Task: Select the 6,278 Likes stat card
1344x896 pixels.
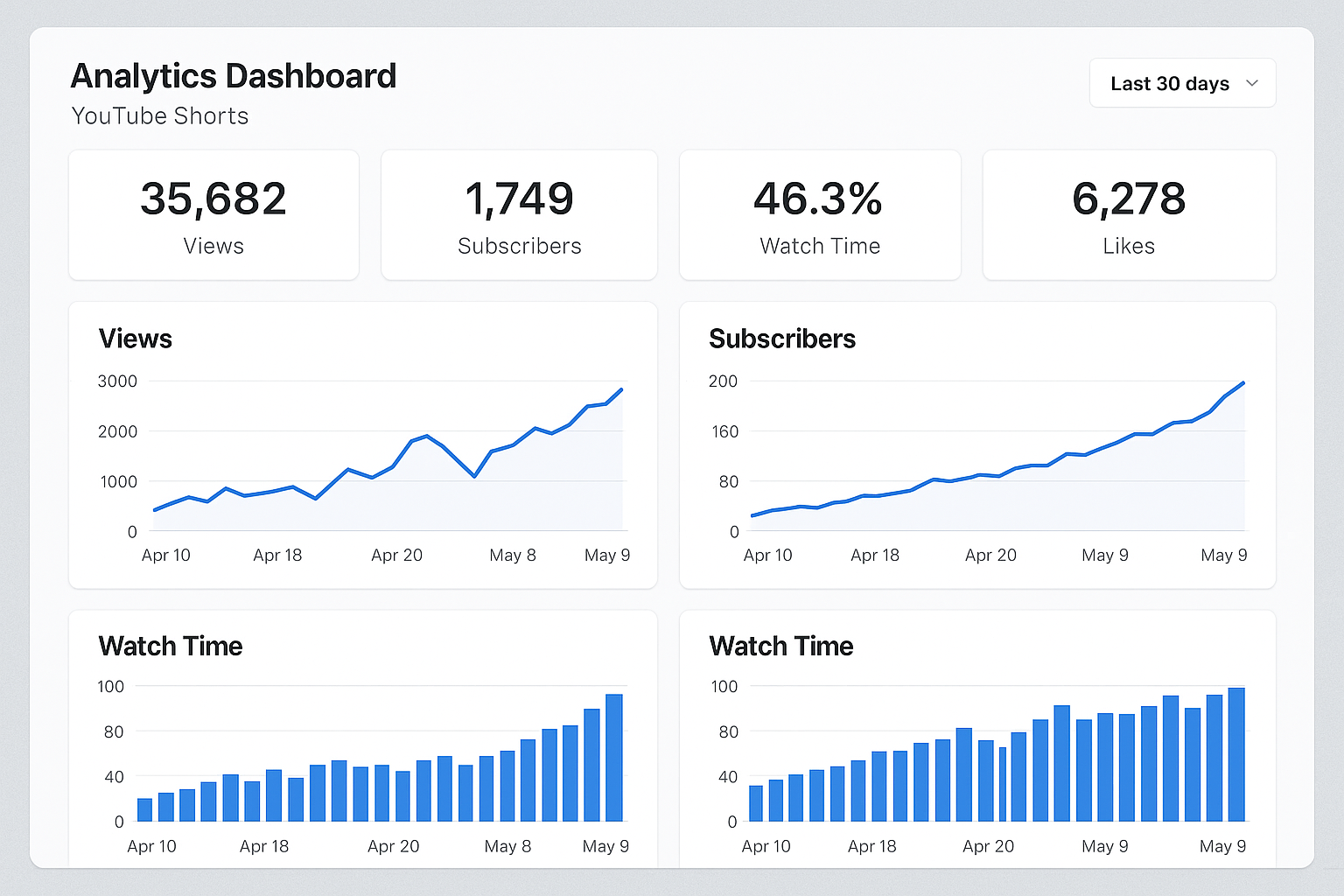Action: pos(1129,215)
